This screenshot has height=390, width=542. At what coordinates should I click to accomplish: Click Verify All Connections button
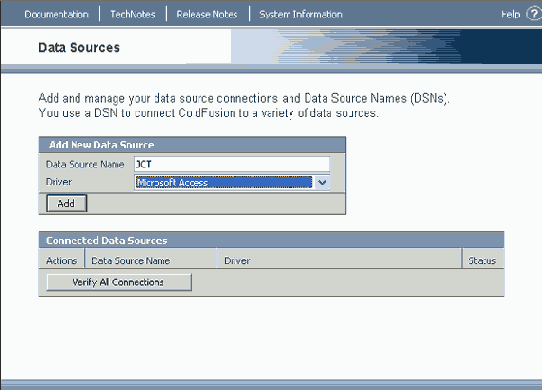click(x=119, y=282)
